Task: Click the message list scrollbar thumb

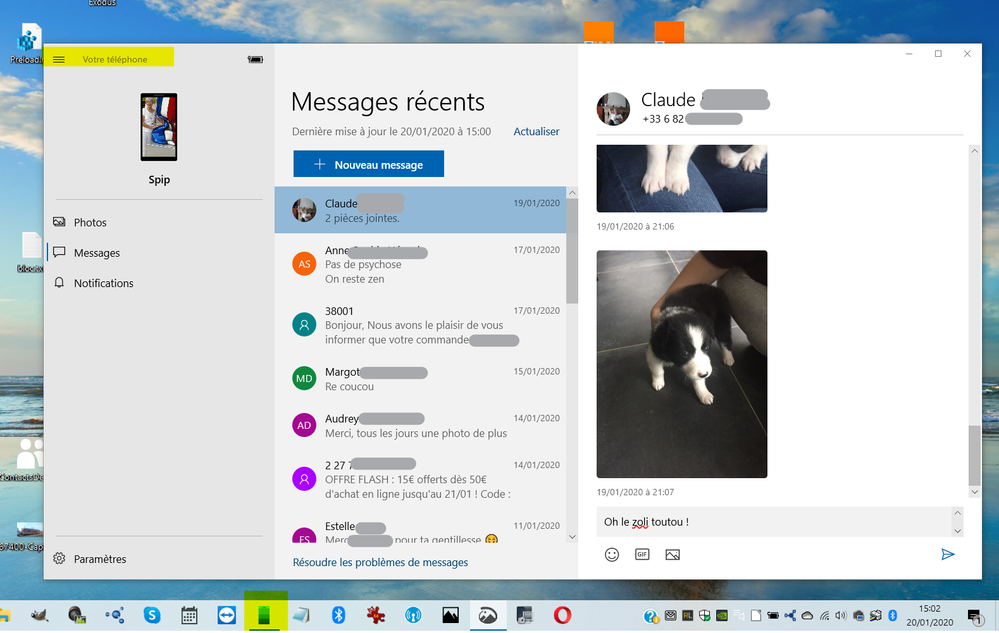Action: pyautogui.click(x=571, y=251)
